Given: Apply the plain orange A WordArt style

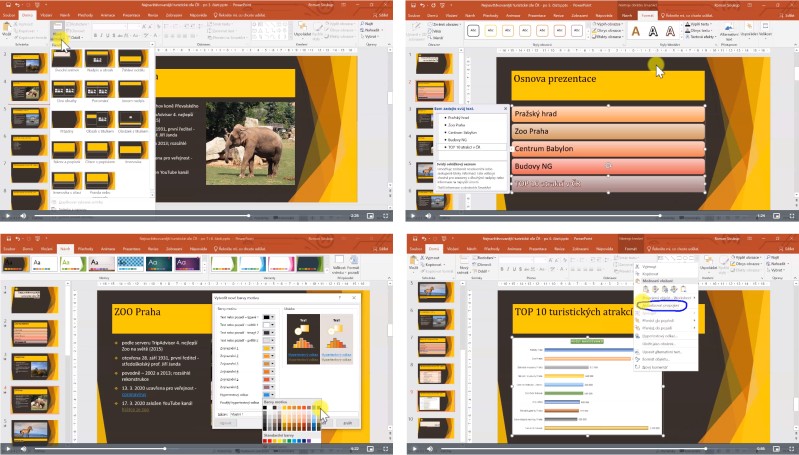Looking at the screenshot, I should click(x=635, y=31).
